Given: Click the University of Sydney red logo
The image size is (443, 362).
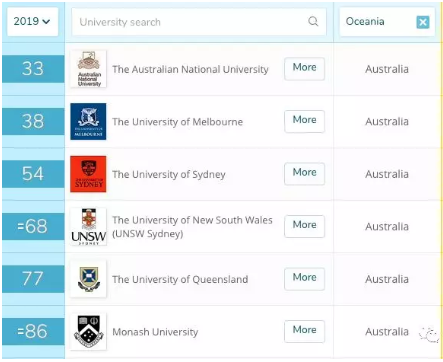Looking at the screenshot, I should tap(88, 174).
